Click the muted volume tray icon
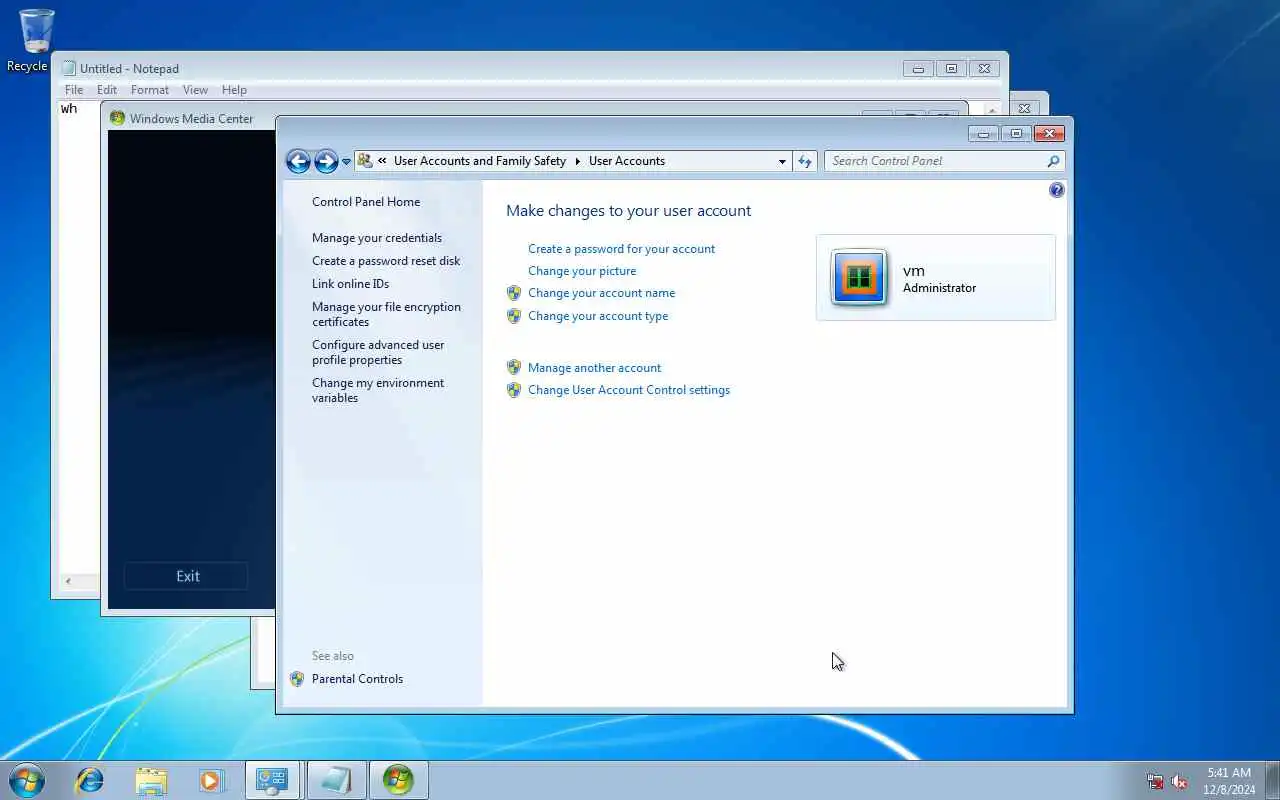This screenshot has width=1280, height=800. click(1180, 781)
